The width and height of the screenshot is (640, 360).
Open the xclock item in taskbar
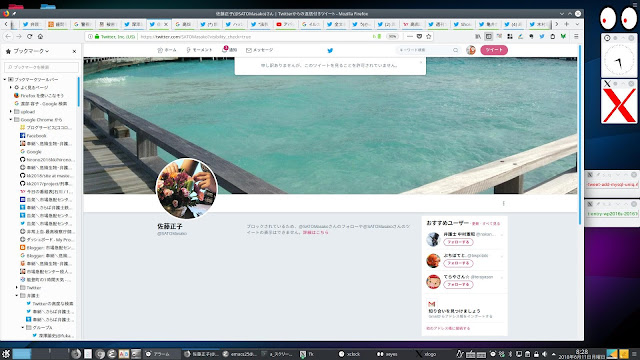tap(350, 354)
